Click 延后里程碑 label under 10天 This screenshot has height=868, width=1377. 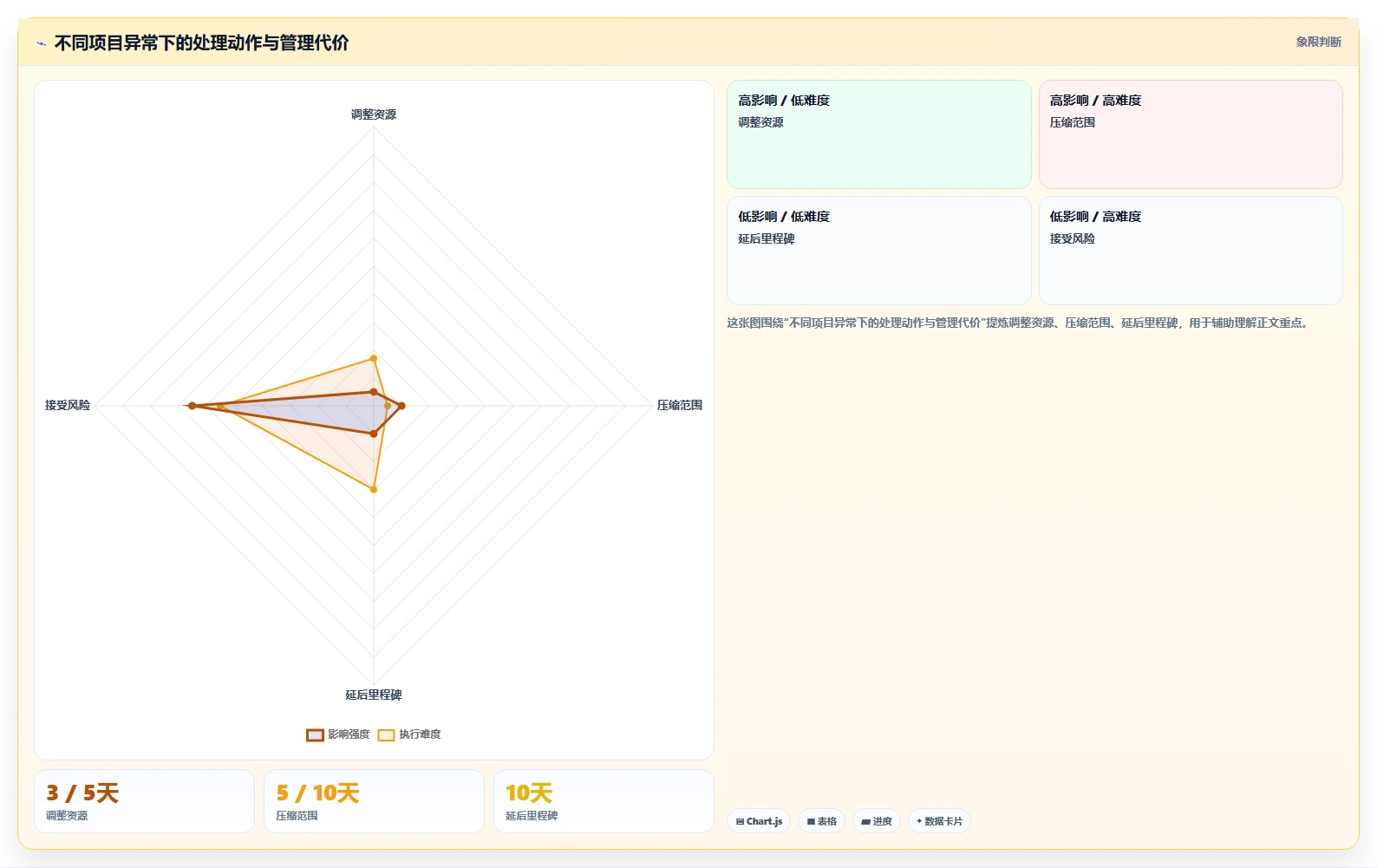[x=532, y=816]
